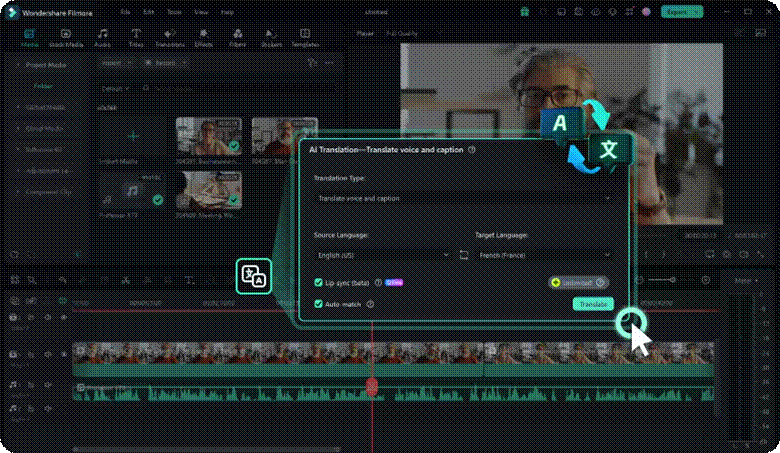The image size is (780, 453).
Task: Select the Import Media thumbnail with plus sign
Action: pos(133,136)
